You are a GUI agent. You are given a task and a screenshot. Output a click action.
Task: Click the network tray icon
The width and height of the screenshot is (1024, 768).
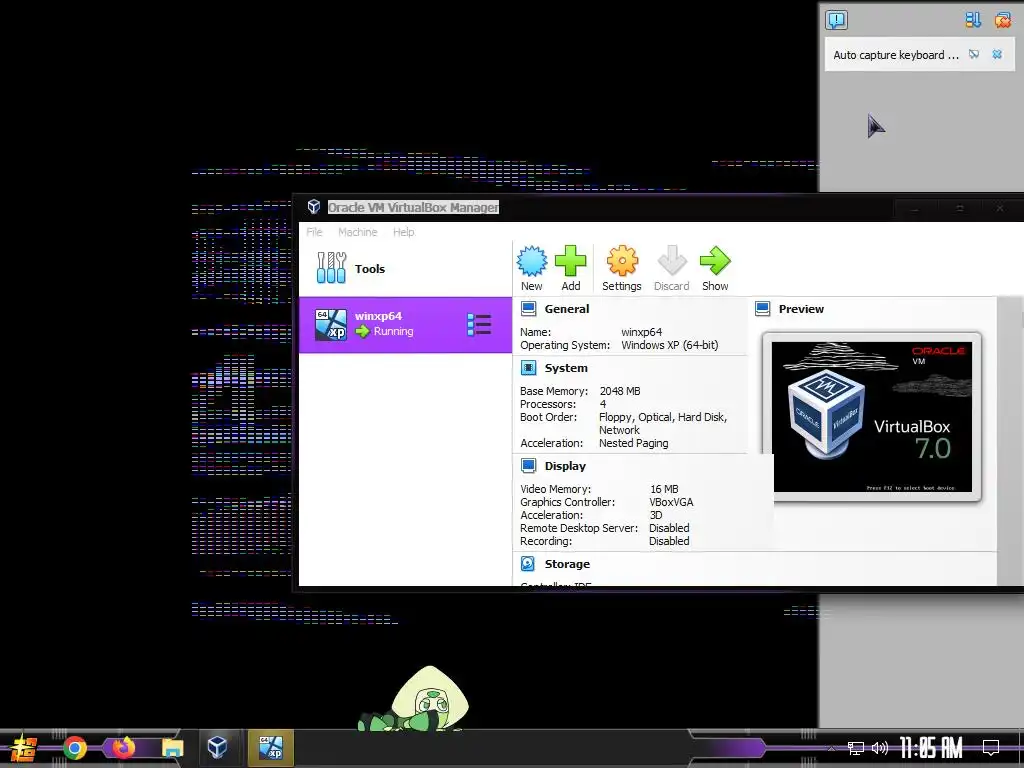tap(855, 748)
